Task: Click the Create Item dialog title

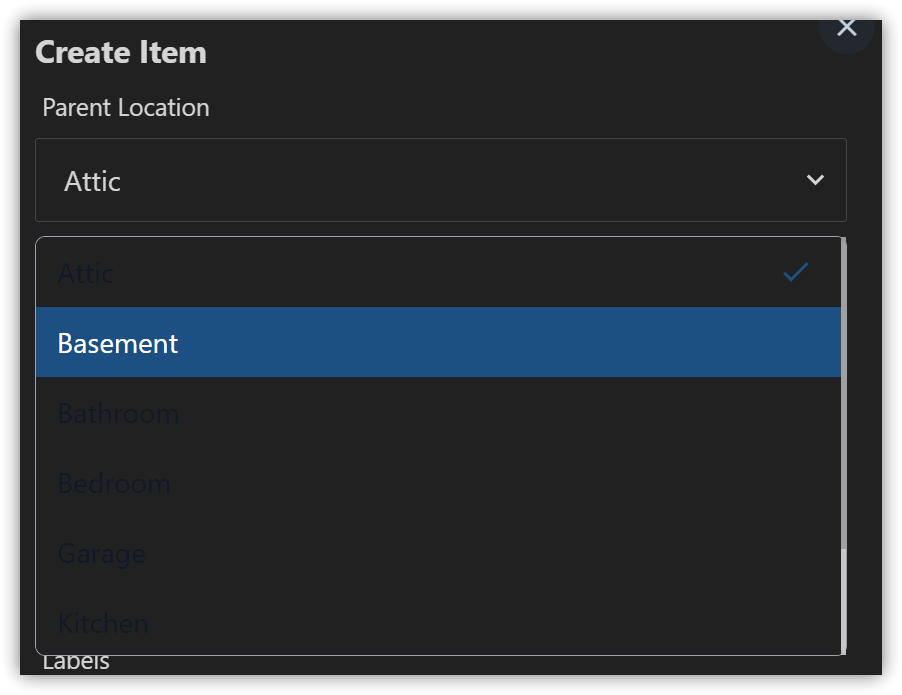Action: pyautogui.click(x=120, y=52)
